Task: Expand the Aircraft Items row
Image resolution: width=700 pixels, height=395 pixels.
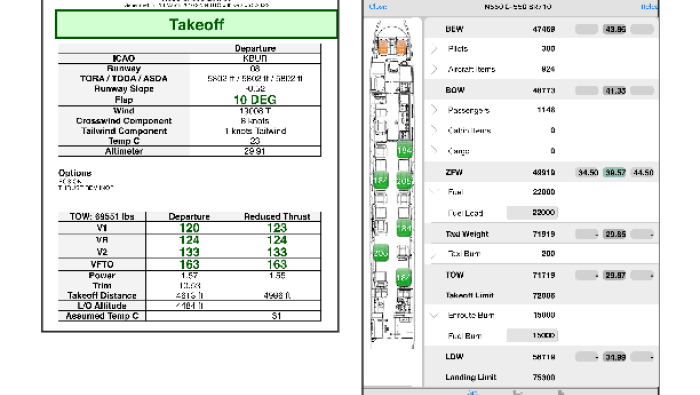Action: click(434, 69)
